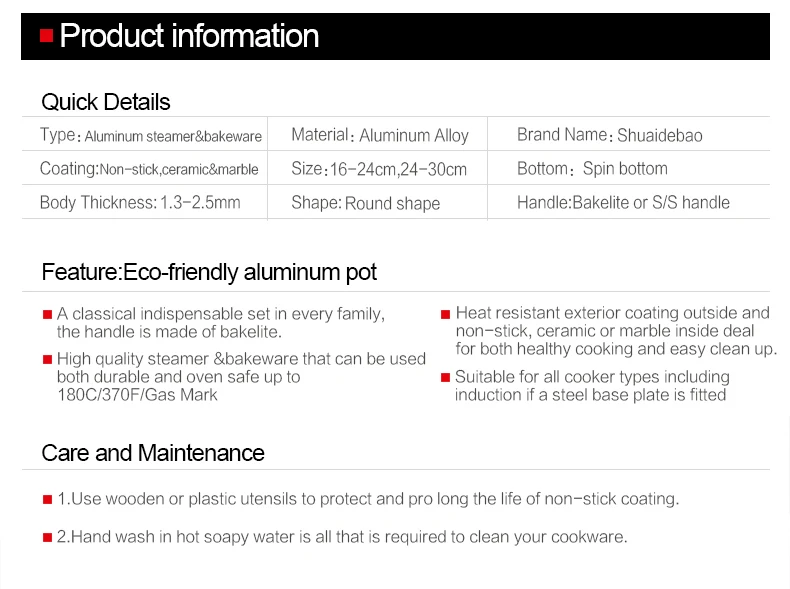790x589 pixels.
Task: Click red bullet before "High quality steamer"
Action: (46, 359)
